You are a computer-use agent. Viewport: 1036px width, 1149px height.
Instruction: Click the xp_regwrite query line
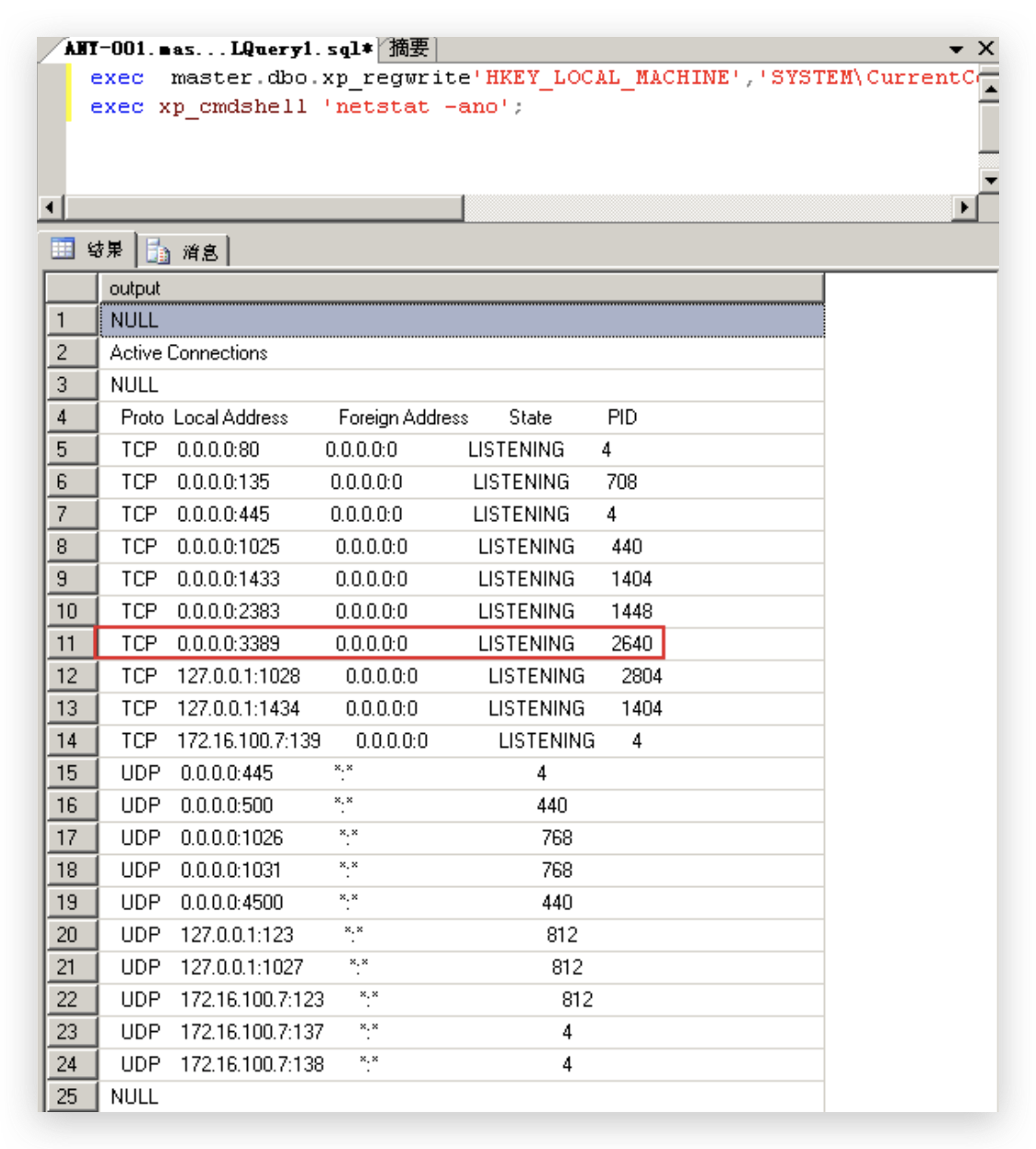click(x=533, y=77)
